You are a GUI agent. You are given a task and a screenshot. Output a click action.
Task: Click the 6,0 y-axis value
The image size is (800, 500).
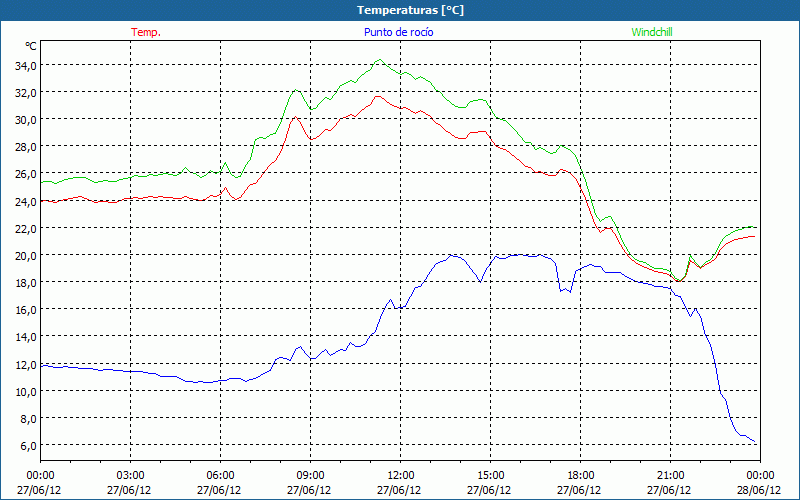[x=28, y=445]
